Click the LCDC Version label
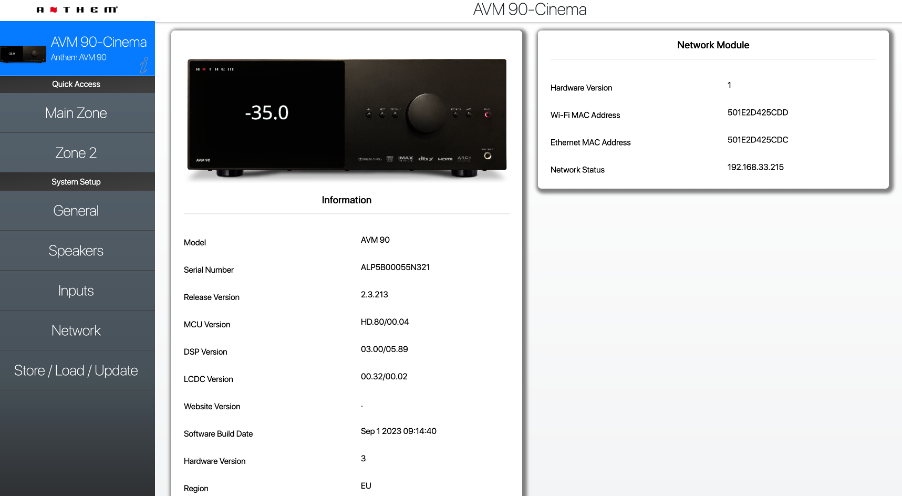 point(208,379)
